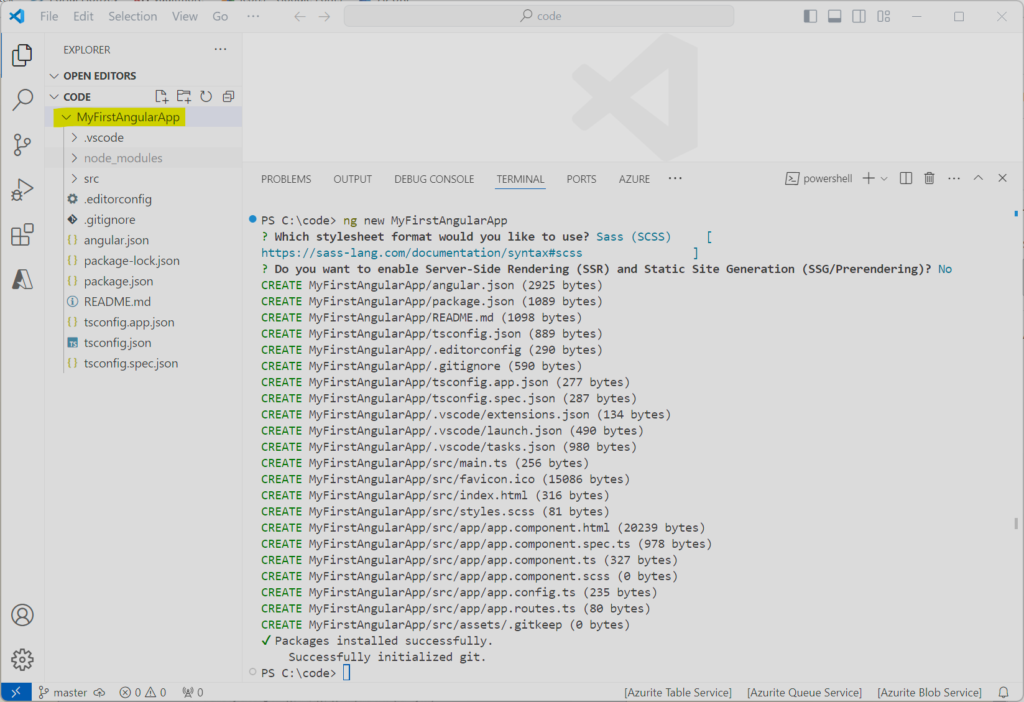Open the Source Control view
Viewport: 1024px width, 702px height.
point(22,145)
